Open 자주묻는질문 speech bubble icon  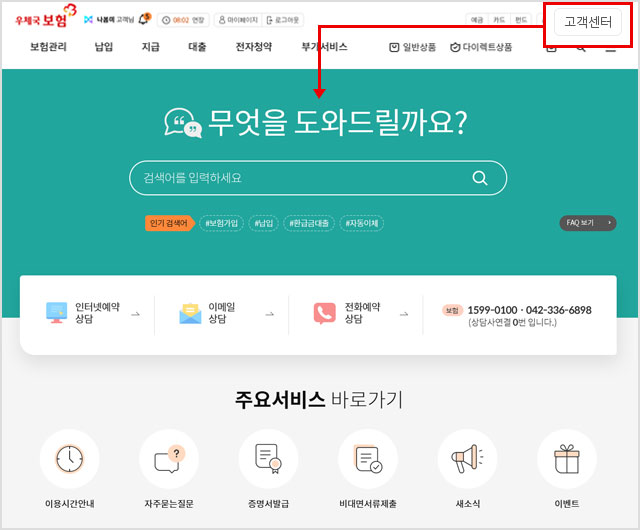point(169,459)
